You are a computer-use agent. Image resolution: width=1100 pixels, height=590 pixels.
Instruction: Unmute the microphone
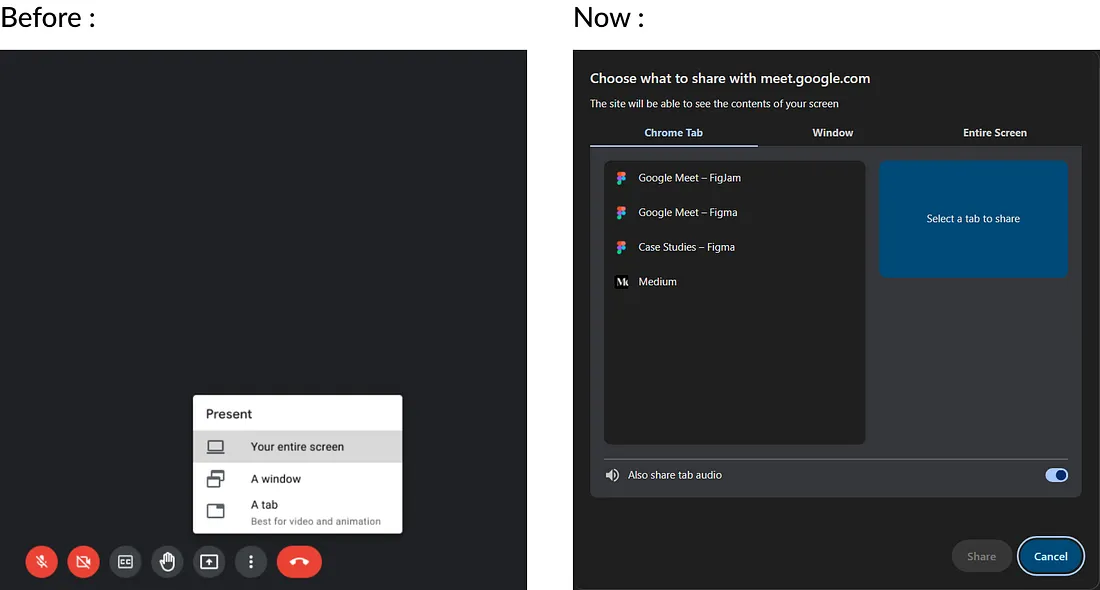point(41,561)
